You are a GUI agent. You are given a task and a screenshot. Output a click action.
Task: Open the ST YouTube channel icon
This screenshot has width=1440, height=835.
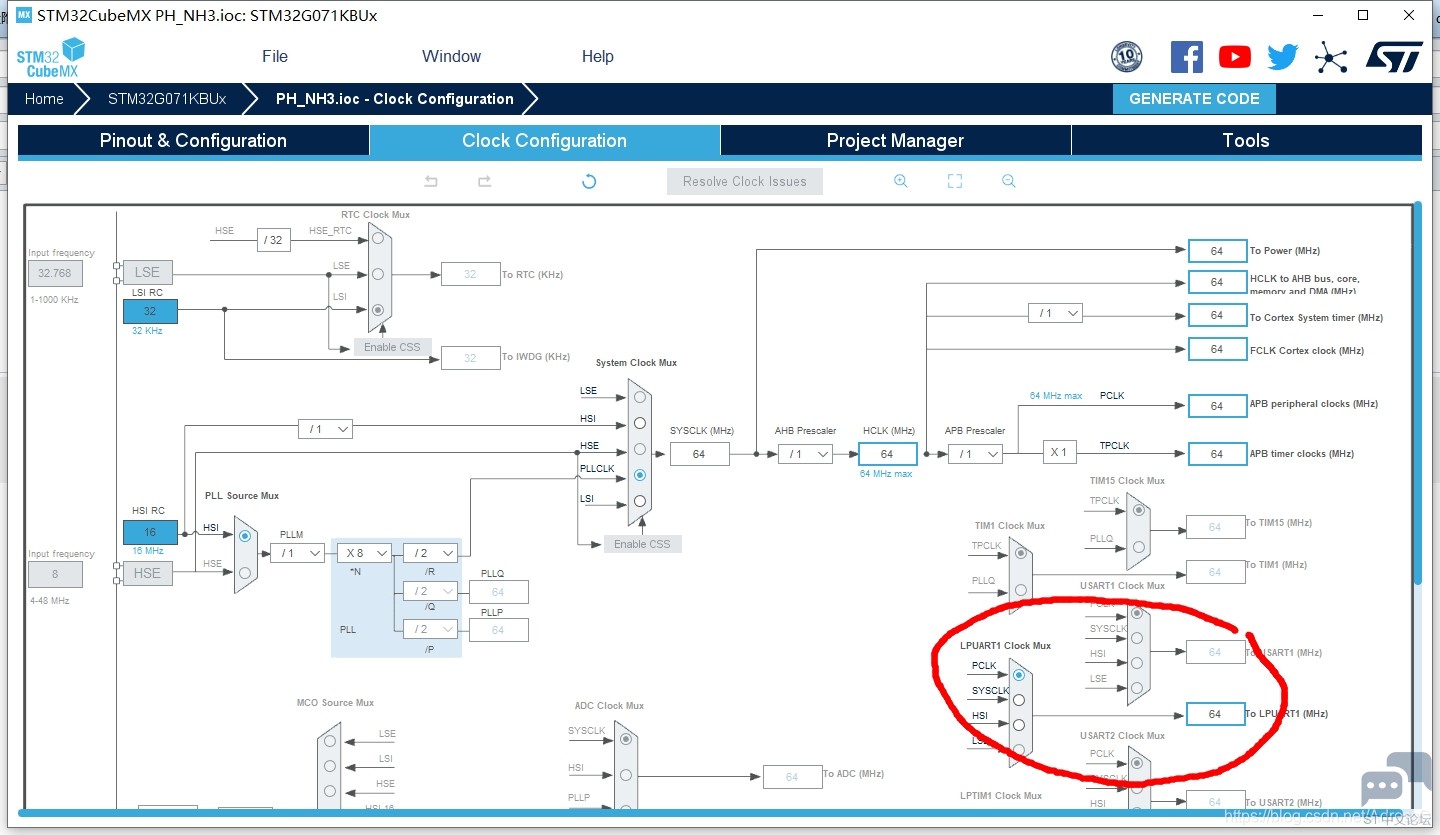(x=1235, y=57)
